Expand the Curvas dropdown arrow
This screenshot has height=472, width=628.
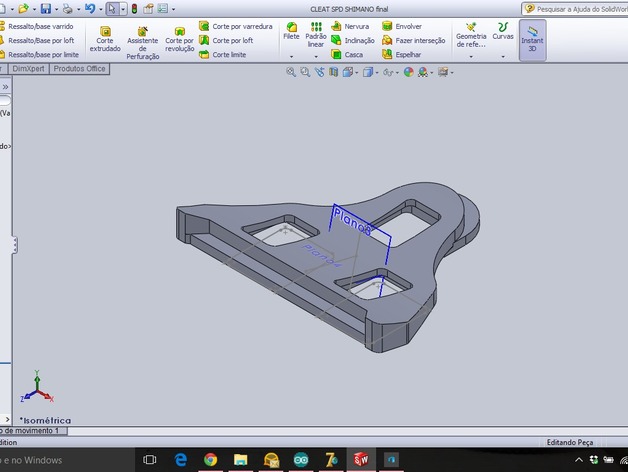[503, 56]
